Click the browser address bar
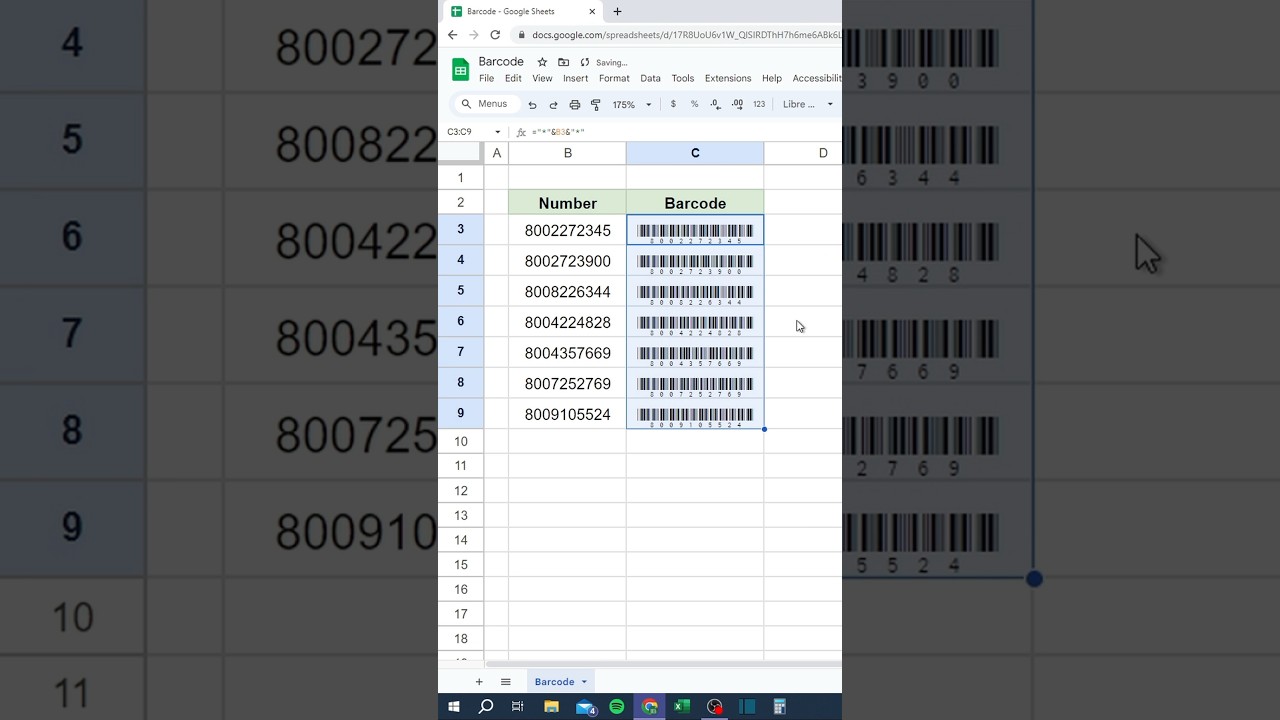 (x=677, y=35)
